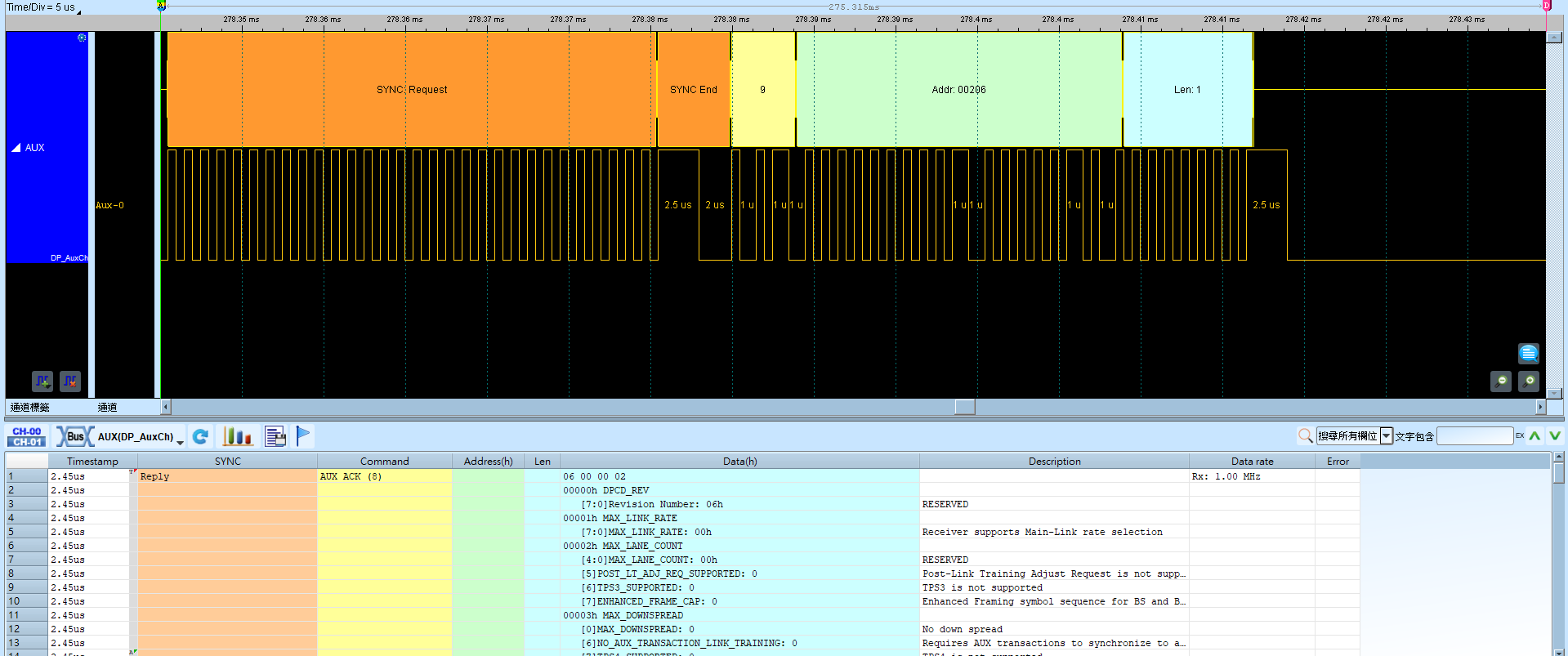Open the AUX(DP_AuxCh) bus selector dropdown

pos(180,441)
